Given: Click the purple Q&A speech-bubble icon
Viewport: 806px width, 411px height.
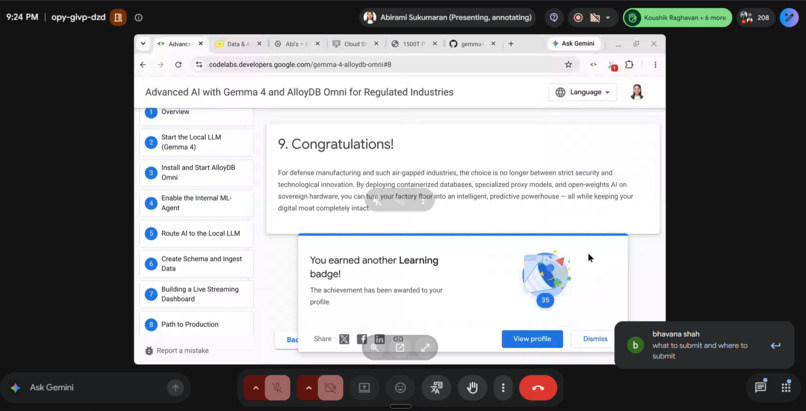Looking at the screenshot, I should point(554,17).
